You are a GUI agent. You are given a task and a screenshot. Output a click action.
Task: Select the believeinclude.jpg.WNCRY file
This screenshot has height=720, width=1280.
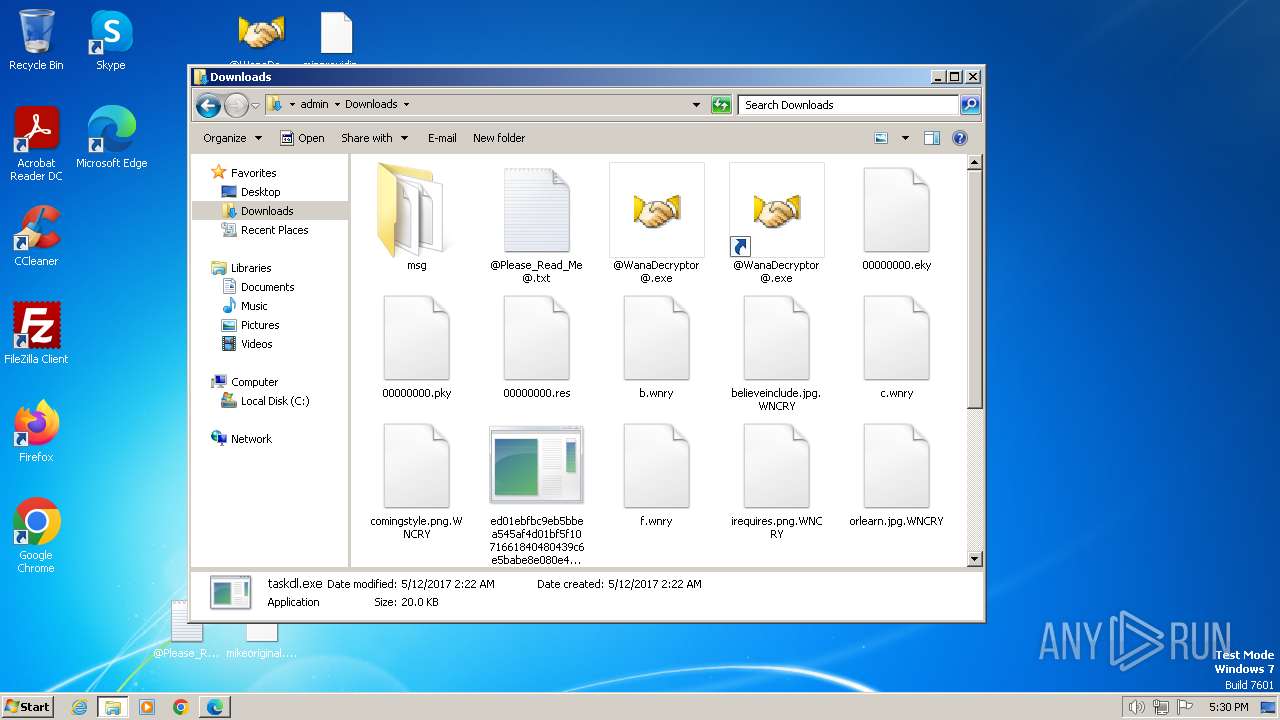tap(776, 353)
